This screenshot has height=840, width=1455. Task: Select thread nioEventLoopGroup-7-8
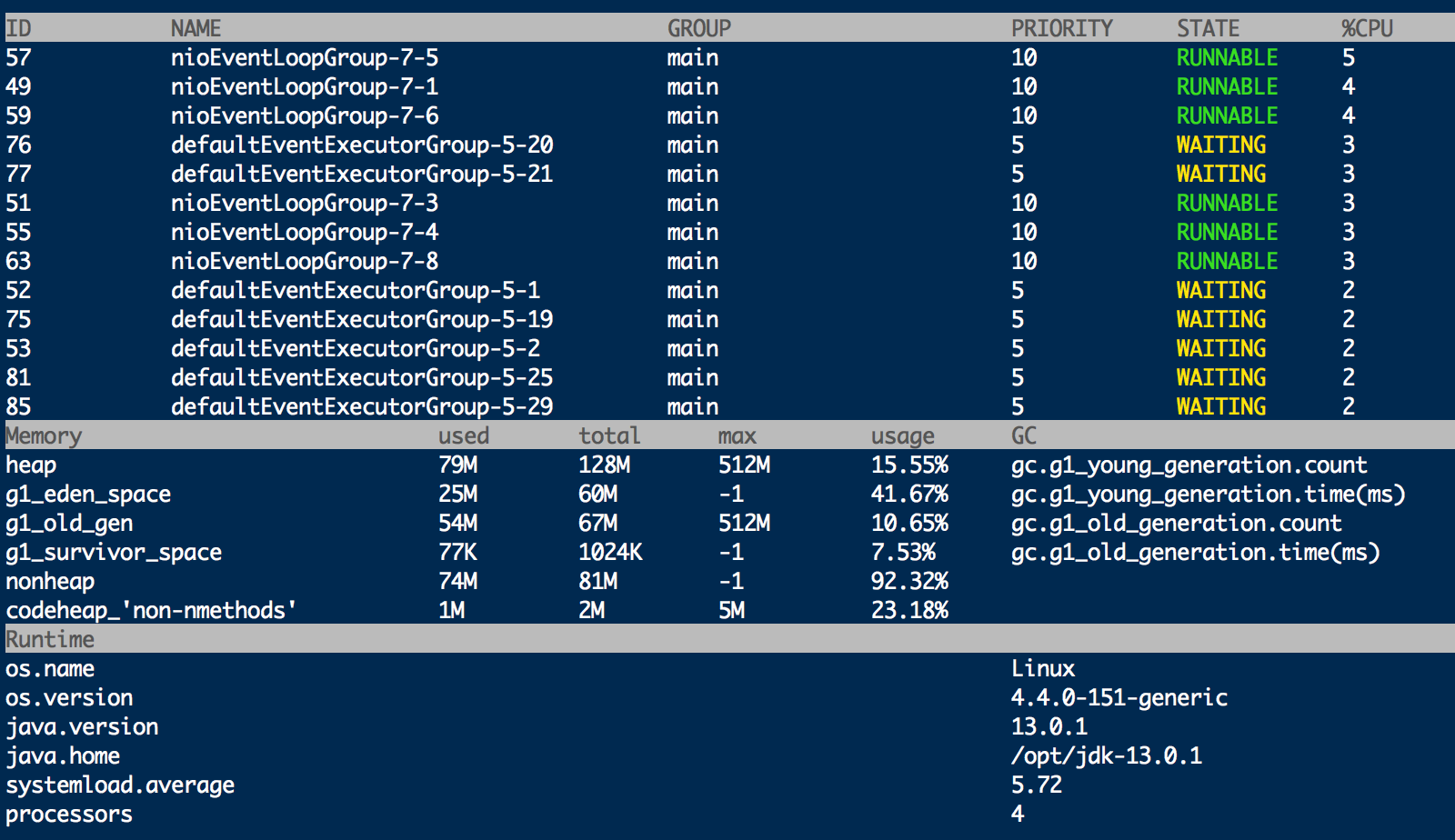click(305, 261)
